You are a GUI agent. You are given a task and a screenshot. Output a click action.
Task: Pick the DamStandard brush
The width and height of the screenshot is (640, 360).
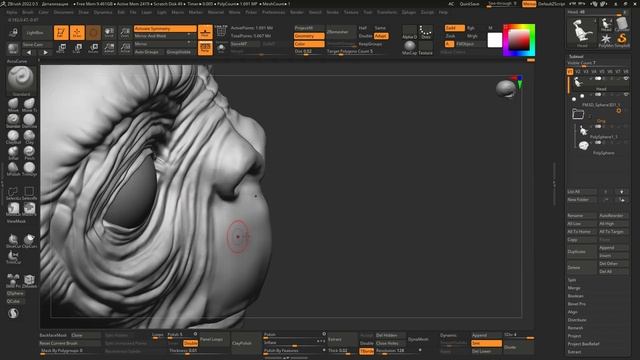29,120
